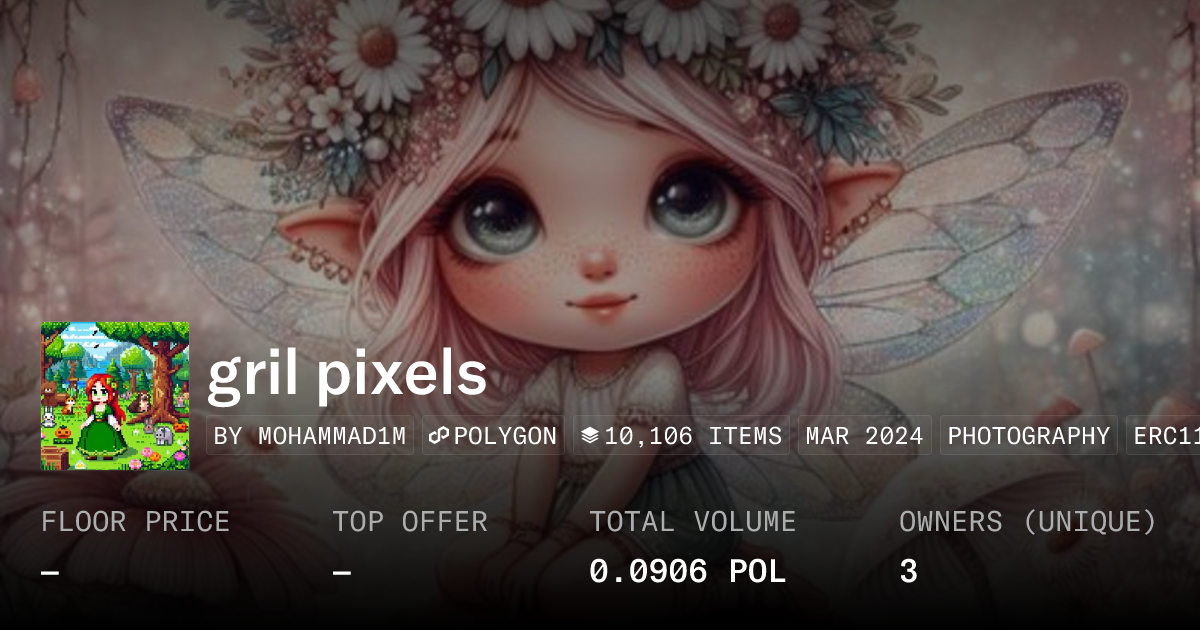Screen dimensions: 1200x630
Task: Select the POLYGON chain badge text
Action: (x=505, y=436)
